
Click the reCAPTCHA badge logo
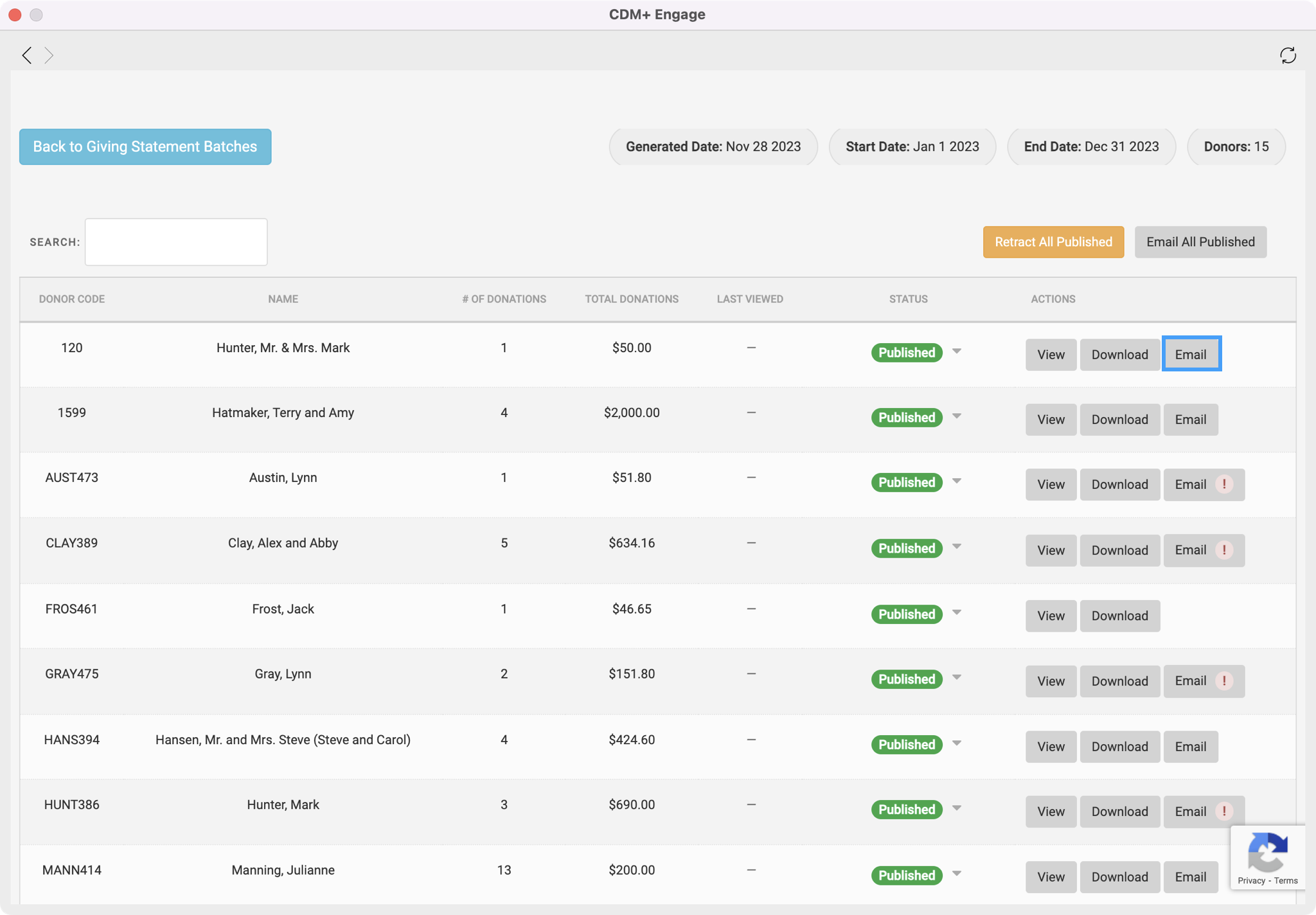pos(1267,852)
